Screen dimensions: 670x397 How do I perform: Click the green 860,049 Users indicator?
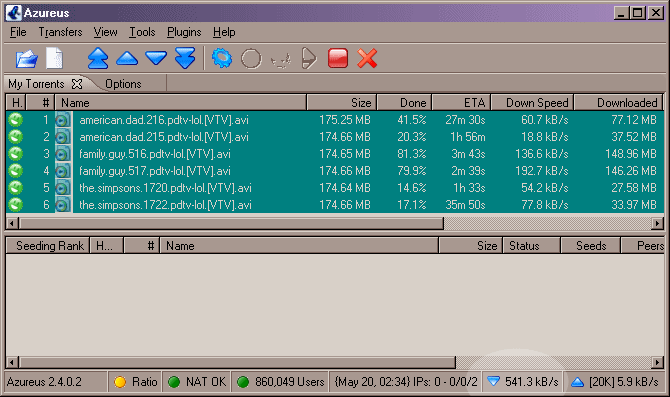[280, 382]
